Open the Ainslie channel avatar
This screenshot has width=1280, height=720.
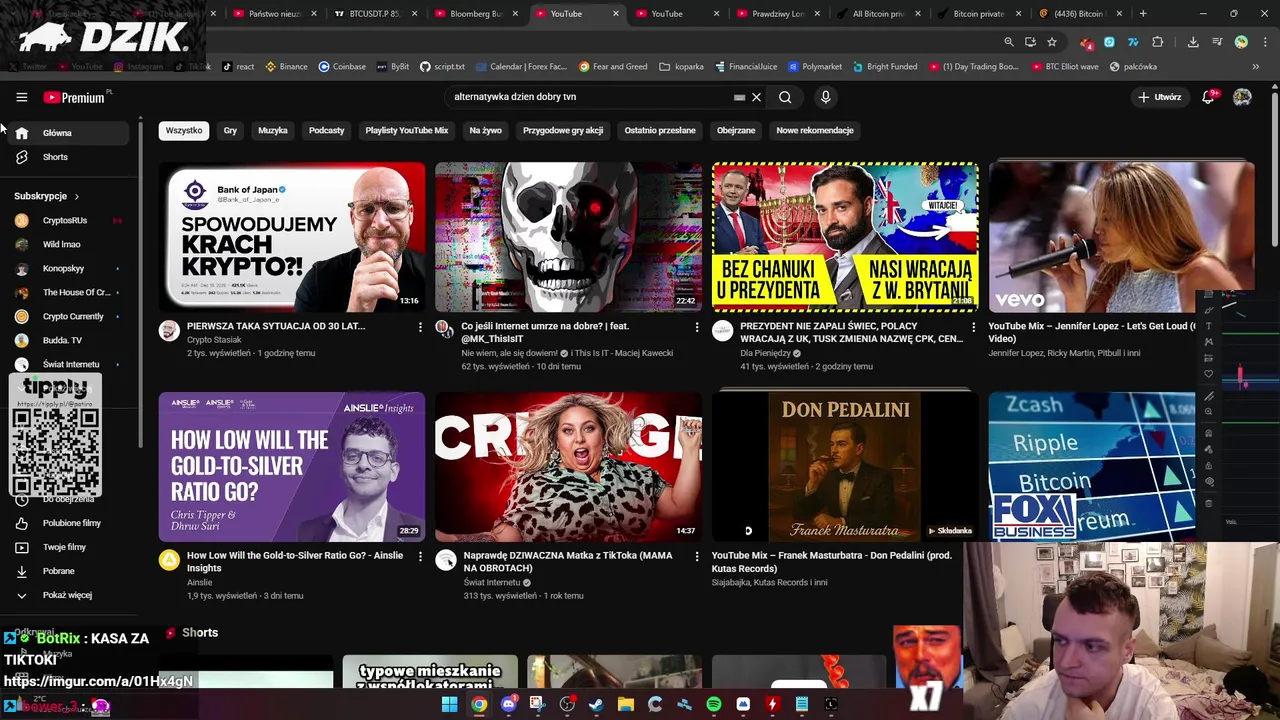click(169, 560)
